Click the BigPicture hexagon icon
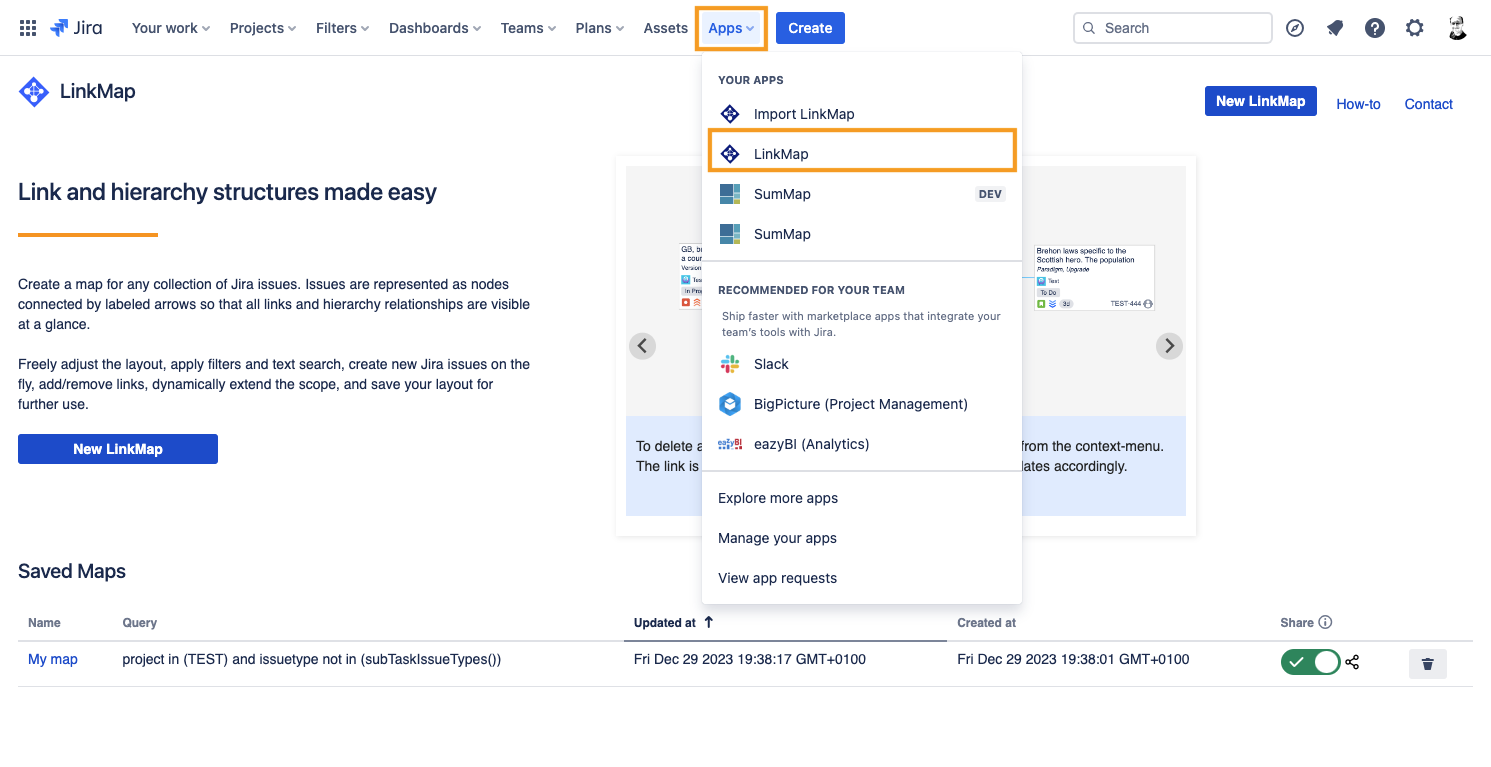Viewport: 1491px width, 767px height. tap(730, 404)
